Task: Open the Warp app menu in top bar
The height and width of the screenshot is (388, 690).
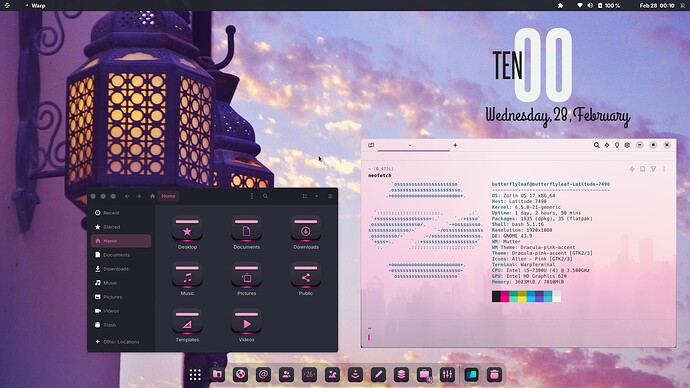Action: [35, 6]
